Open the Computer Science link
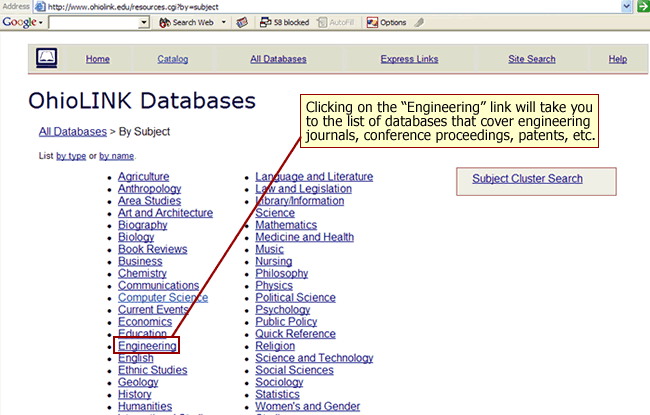The width and height of the screenshot is (650, 415). [x=163, y=297]
